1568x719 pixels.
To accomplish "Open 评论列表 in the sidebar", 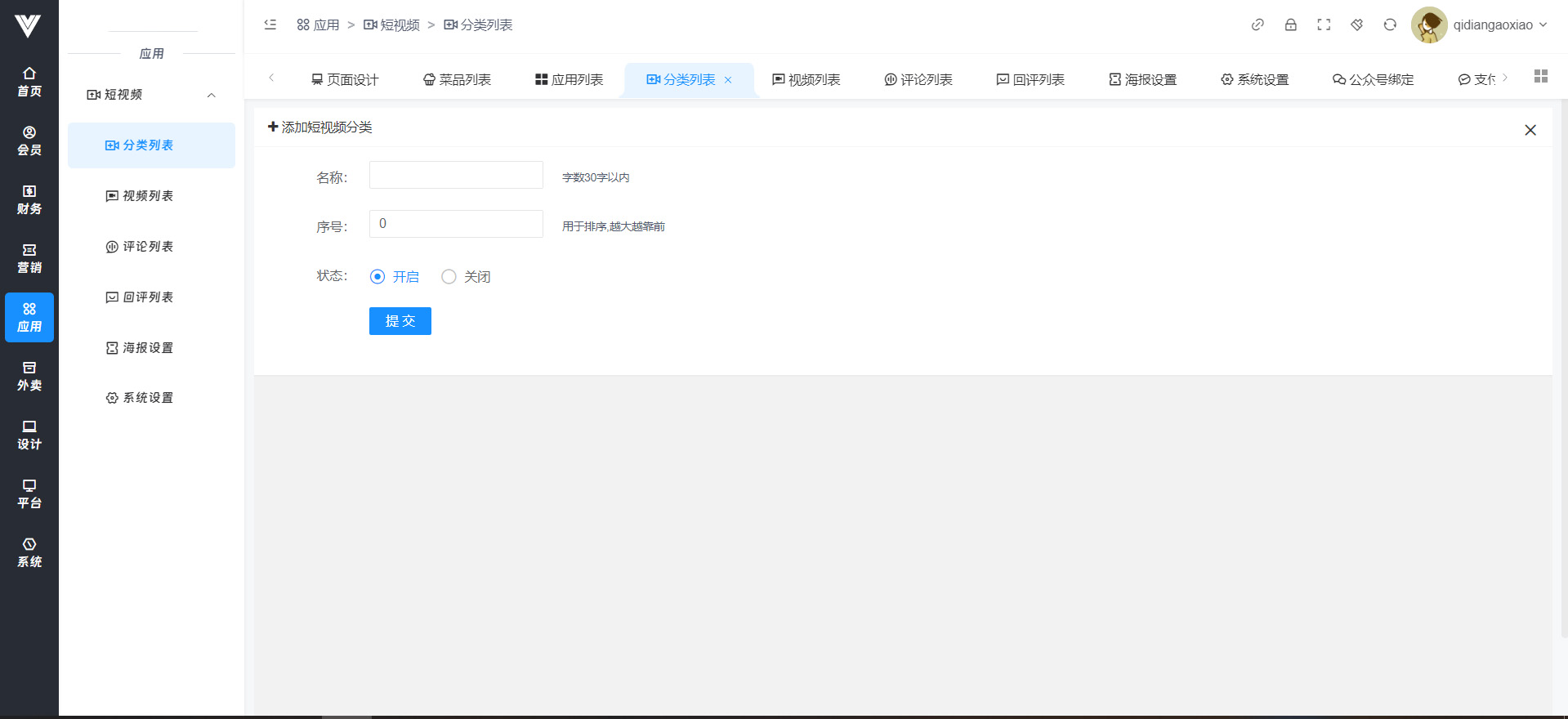I will (x=140, y=247).
